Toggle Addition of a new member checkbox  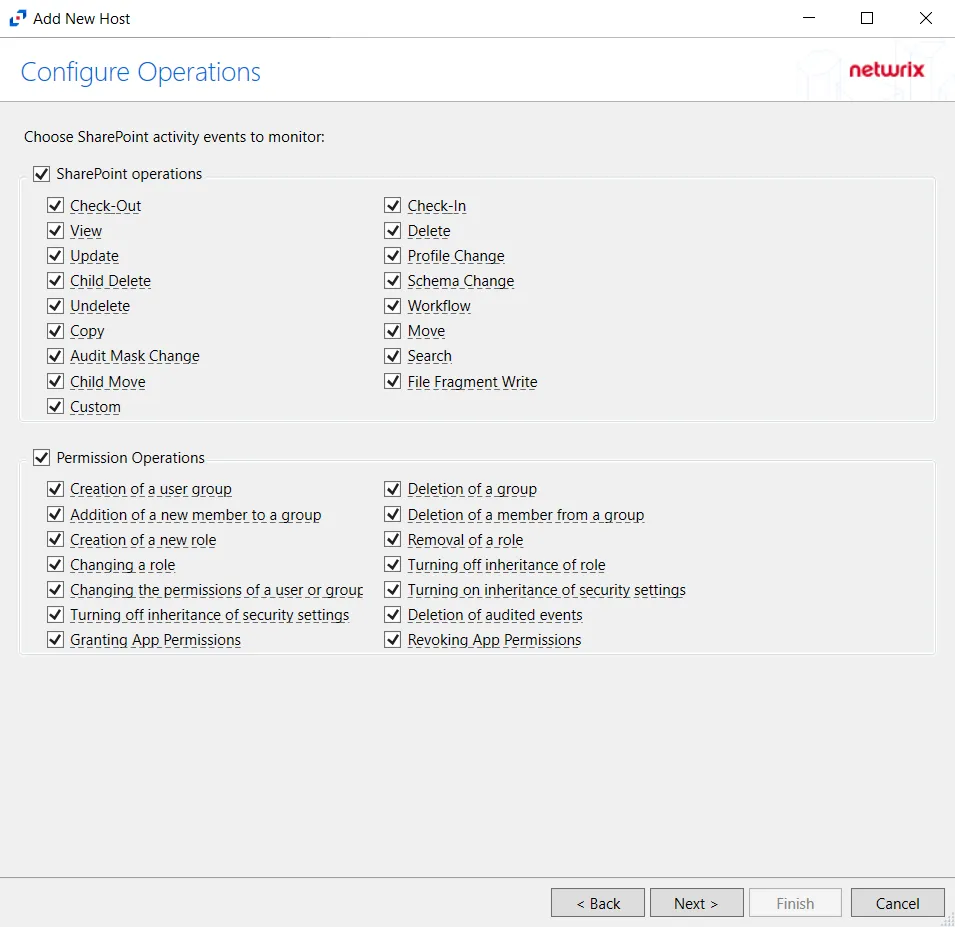[x=55, y=515]
